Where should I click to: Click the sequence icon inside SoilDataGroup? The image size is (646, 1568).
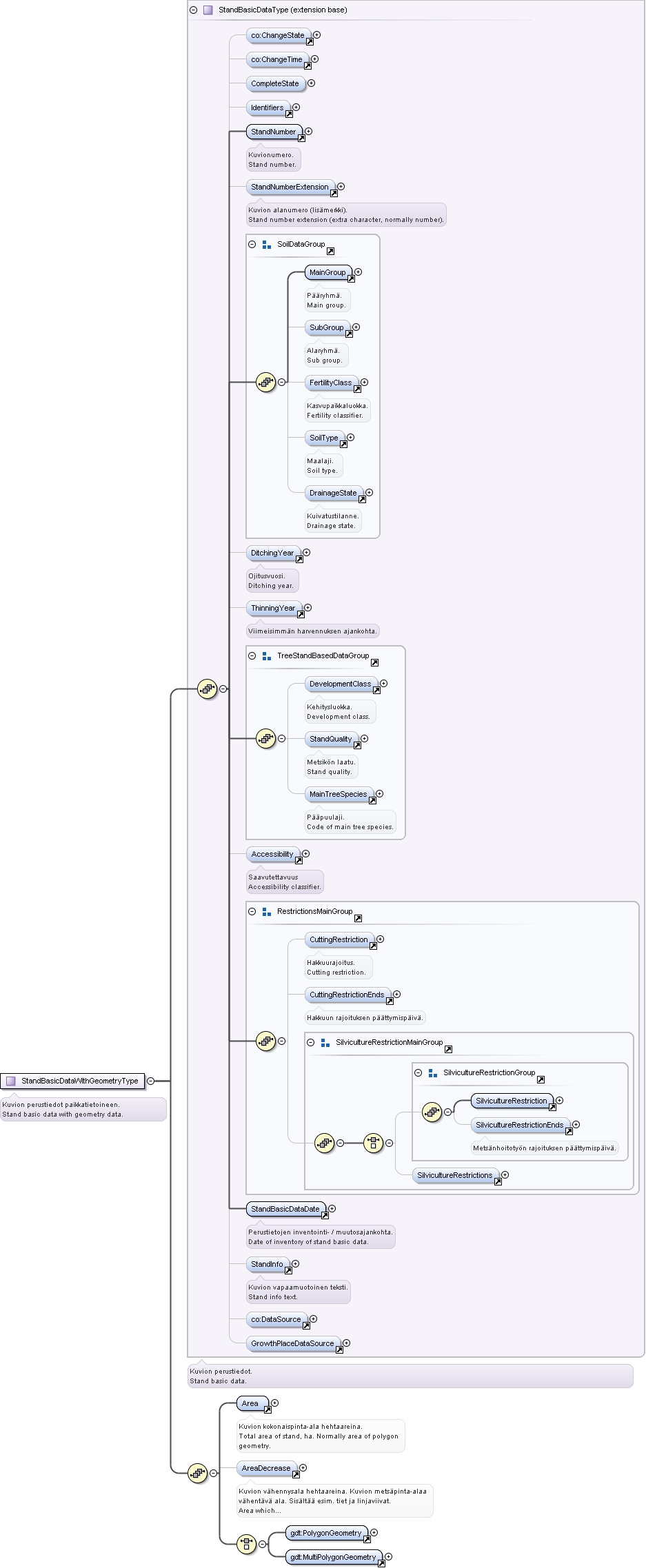click(266, 382)
